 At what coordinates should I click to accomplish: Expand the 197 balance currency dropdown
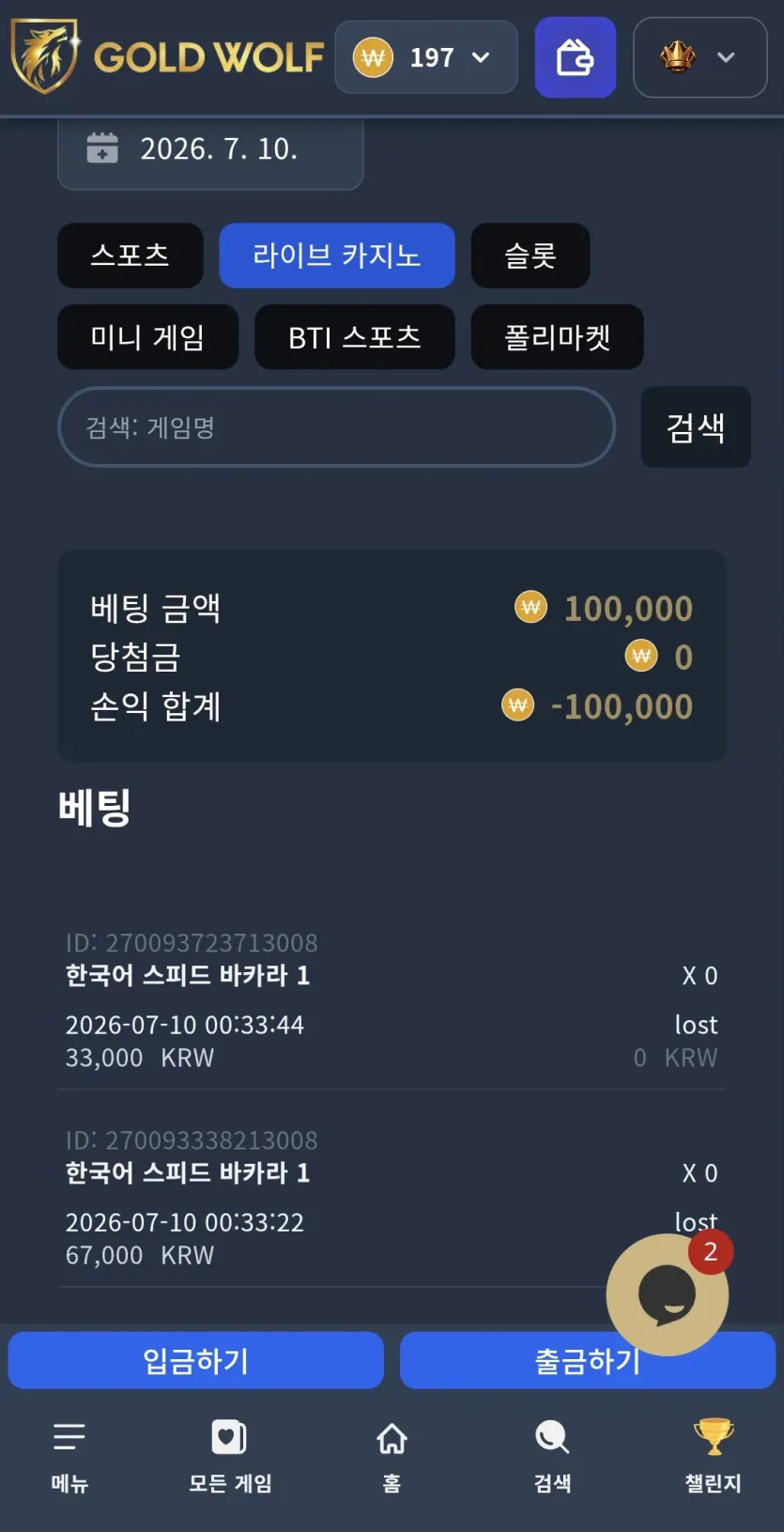(426, 57)
